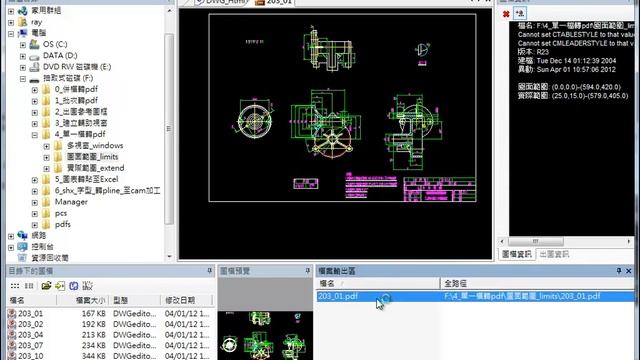Select the pcs folder
The image size is (640, 360).
pyautogui.click(x=61, y=213)
